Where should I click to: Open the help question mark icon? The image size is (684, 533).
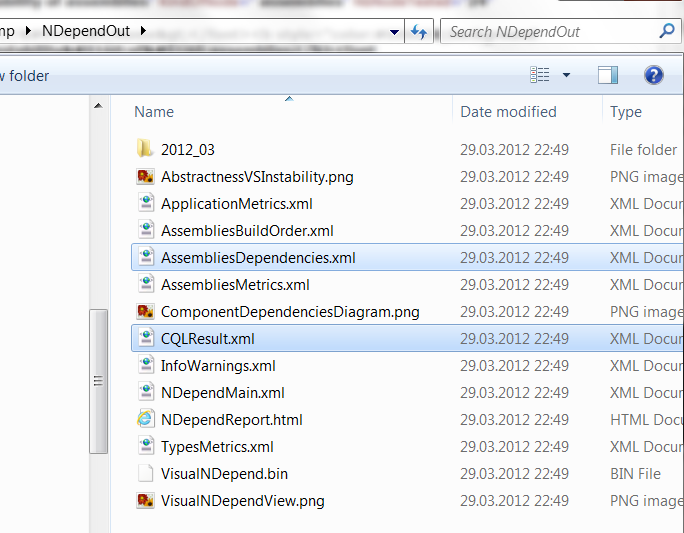coord(653,75)
